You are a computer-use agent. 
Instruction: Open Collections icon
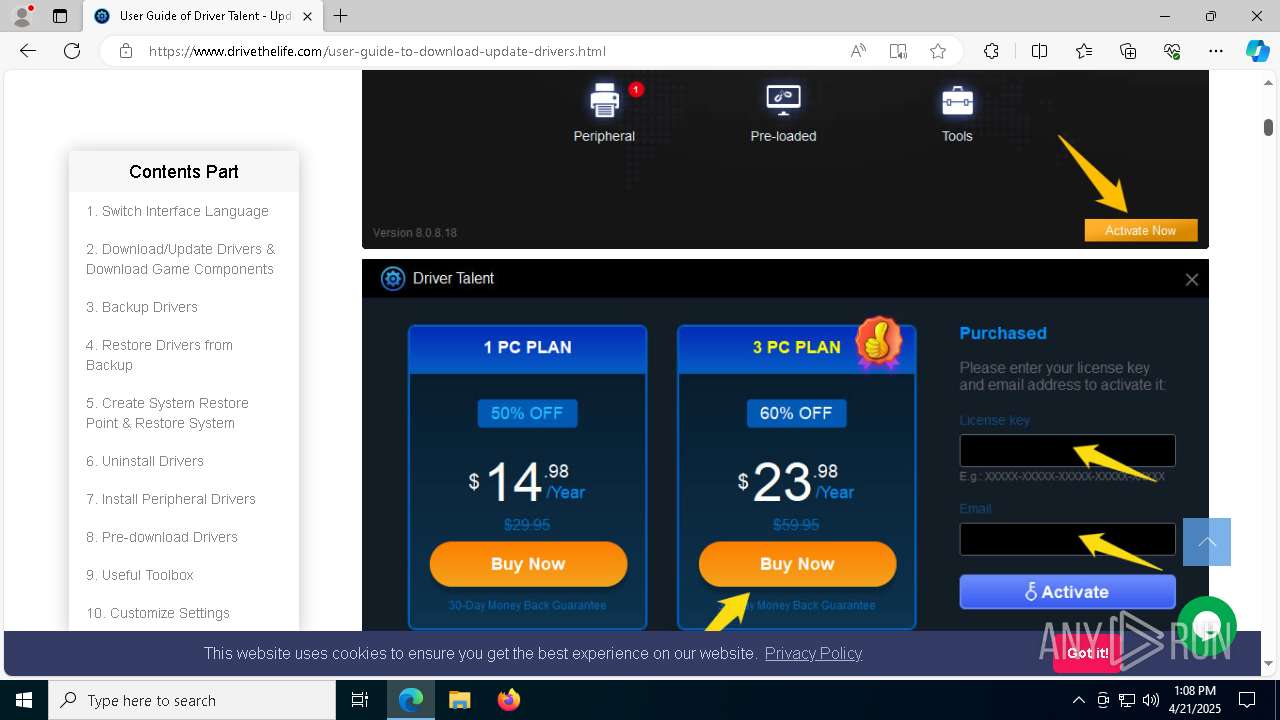tap(1128, 51)
